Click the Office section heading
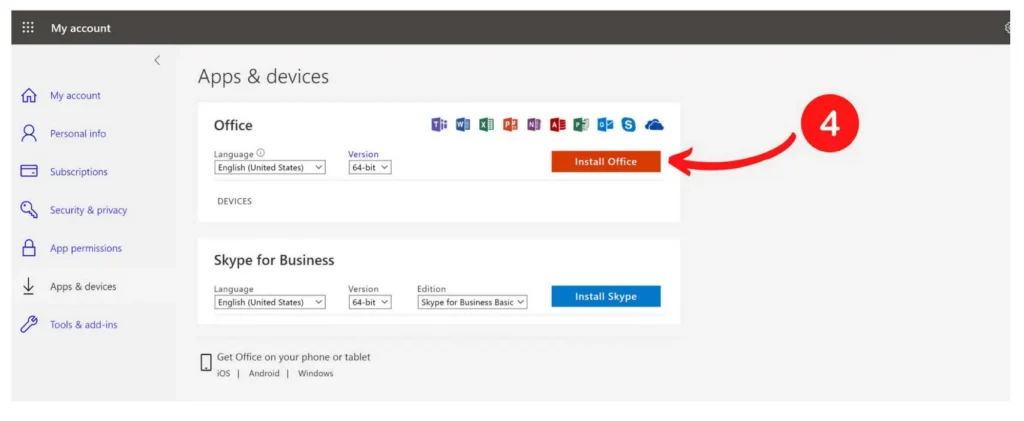Image resolution: width=1024 pixels, height=421 pixels. (233, 125)
